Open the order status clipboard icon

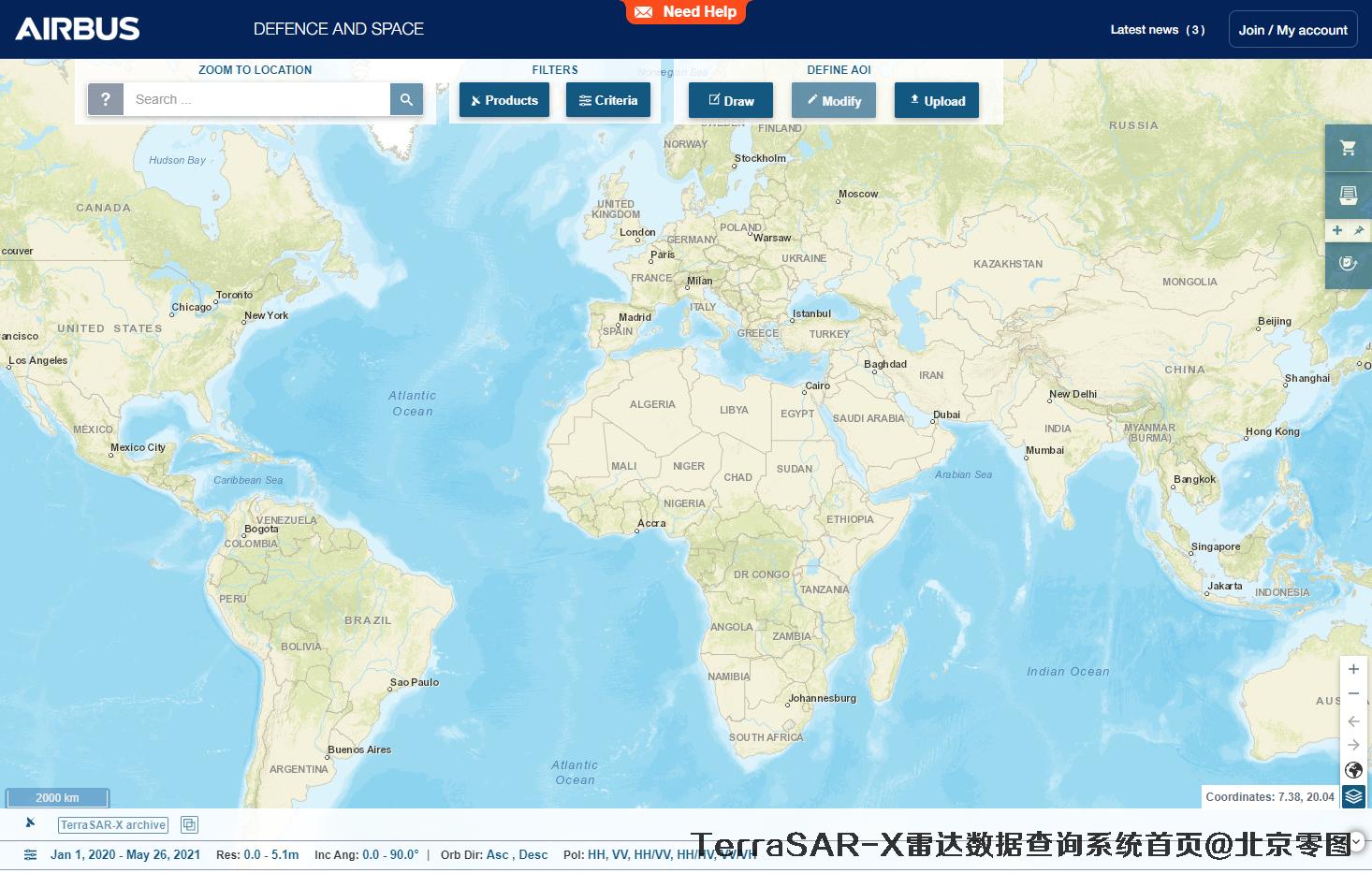pyautogui.click(x=1348, y=264)
